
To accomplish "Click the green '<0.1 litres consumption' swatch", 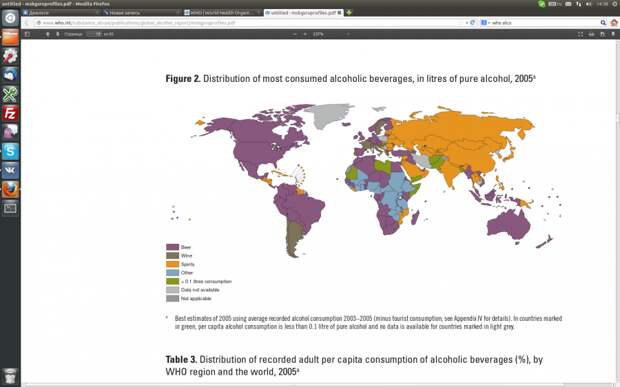I will [x=172, y=281].
